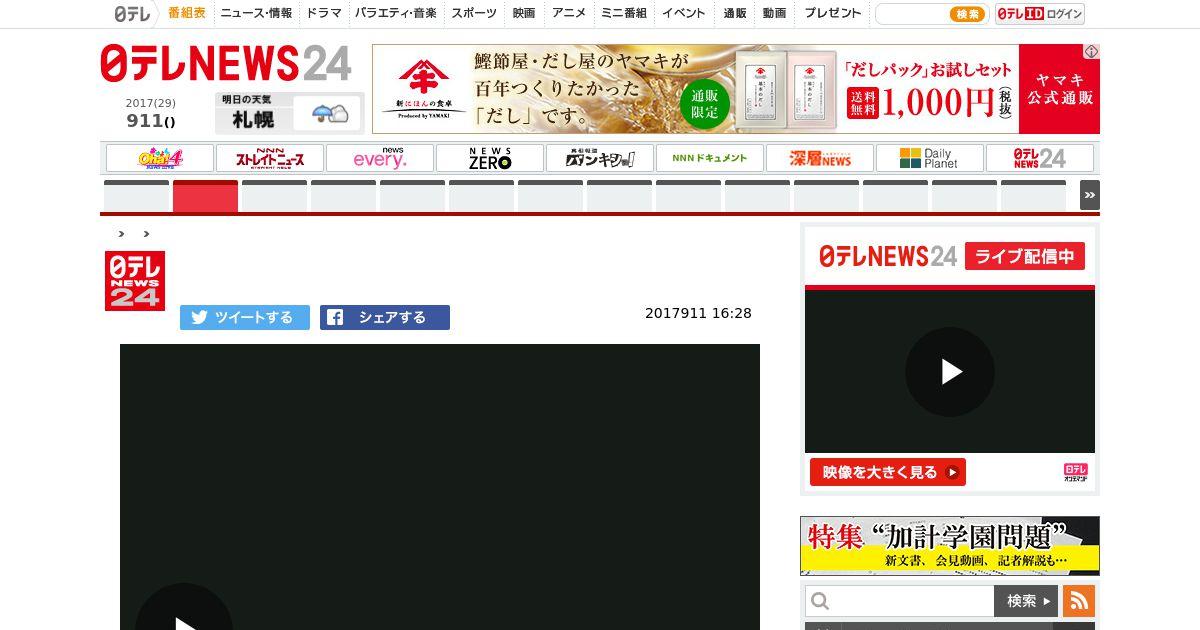Open the 札幌 weather forecast widget
Screen dimensions: 1200x630
coord(289,113)
